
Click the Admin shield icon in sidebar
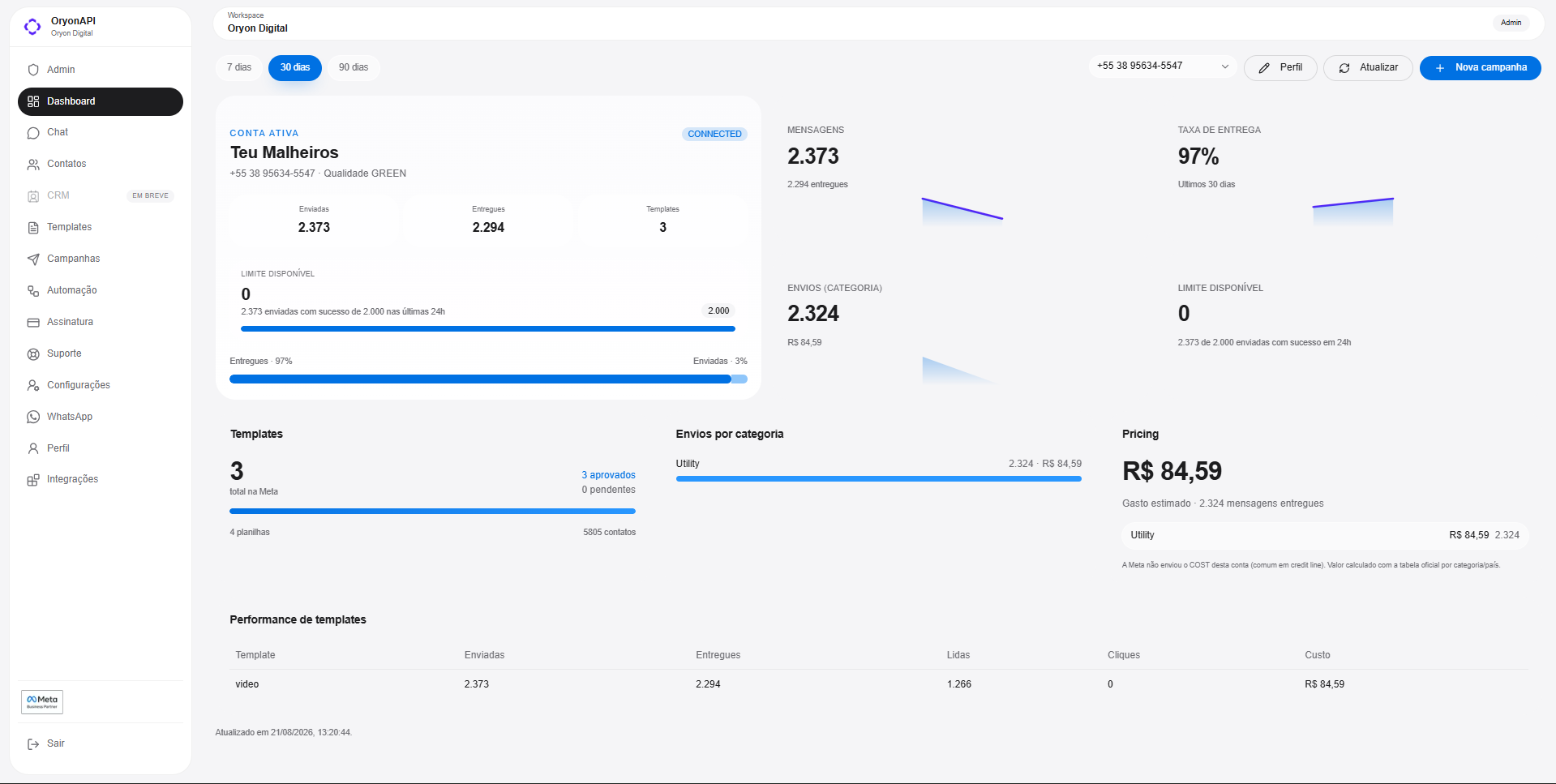point(33,70)
